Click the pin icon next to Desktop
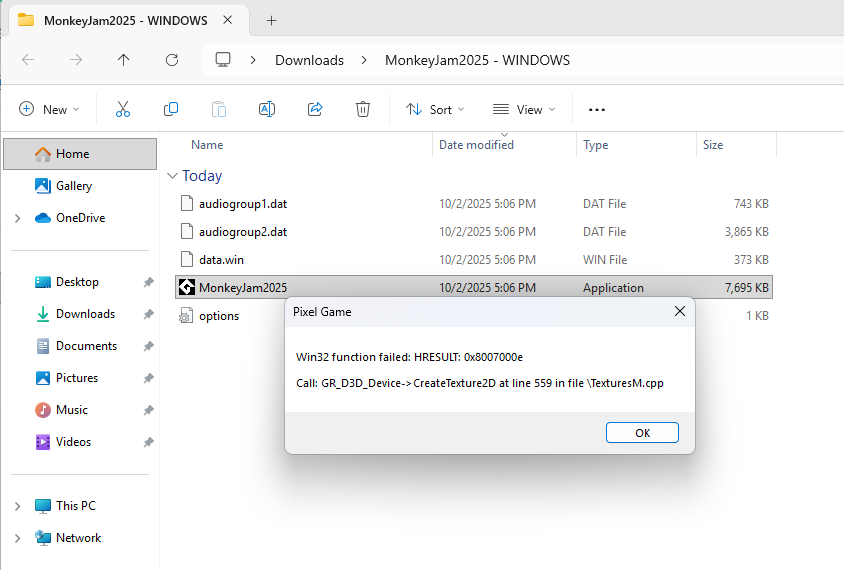844x570 pixels. [x=149, y=282]
